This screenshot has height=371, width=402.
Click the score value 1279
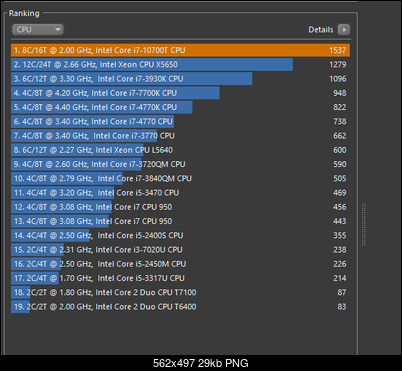[x=338, y=65]
